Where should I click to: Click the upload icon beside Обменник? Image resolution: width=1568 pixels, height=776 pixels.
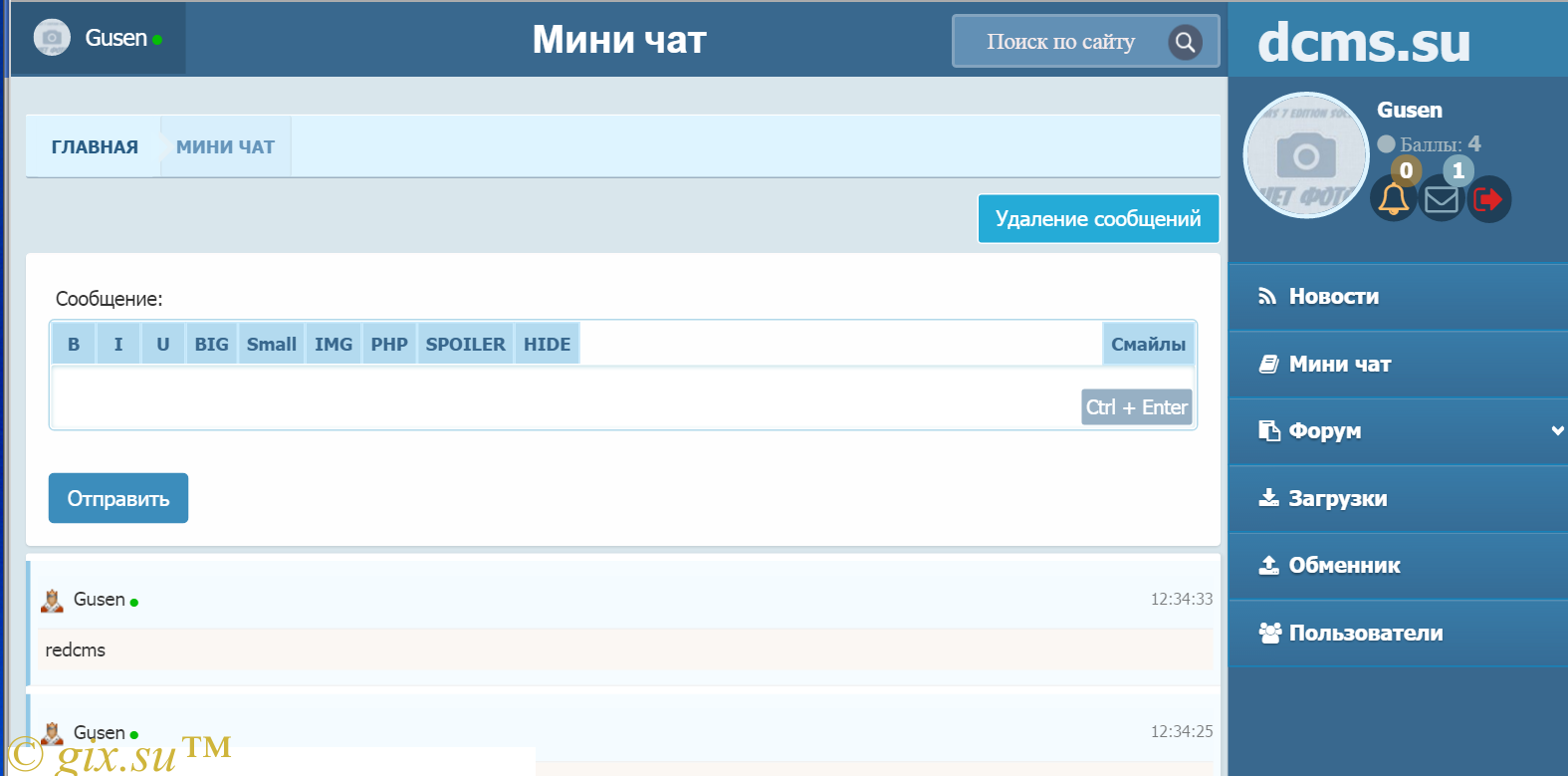1268,565
